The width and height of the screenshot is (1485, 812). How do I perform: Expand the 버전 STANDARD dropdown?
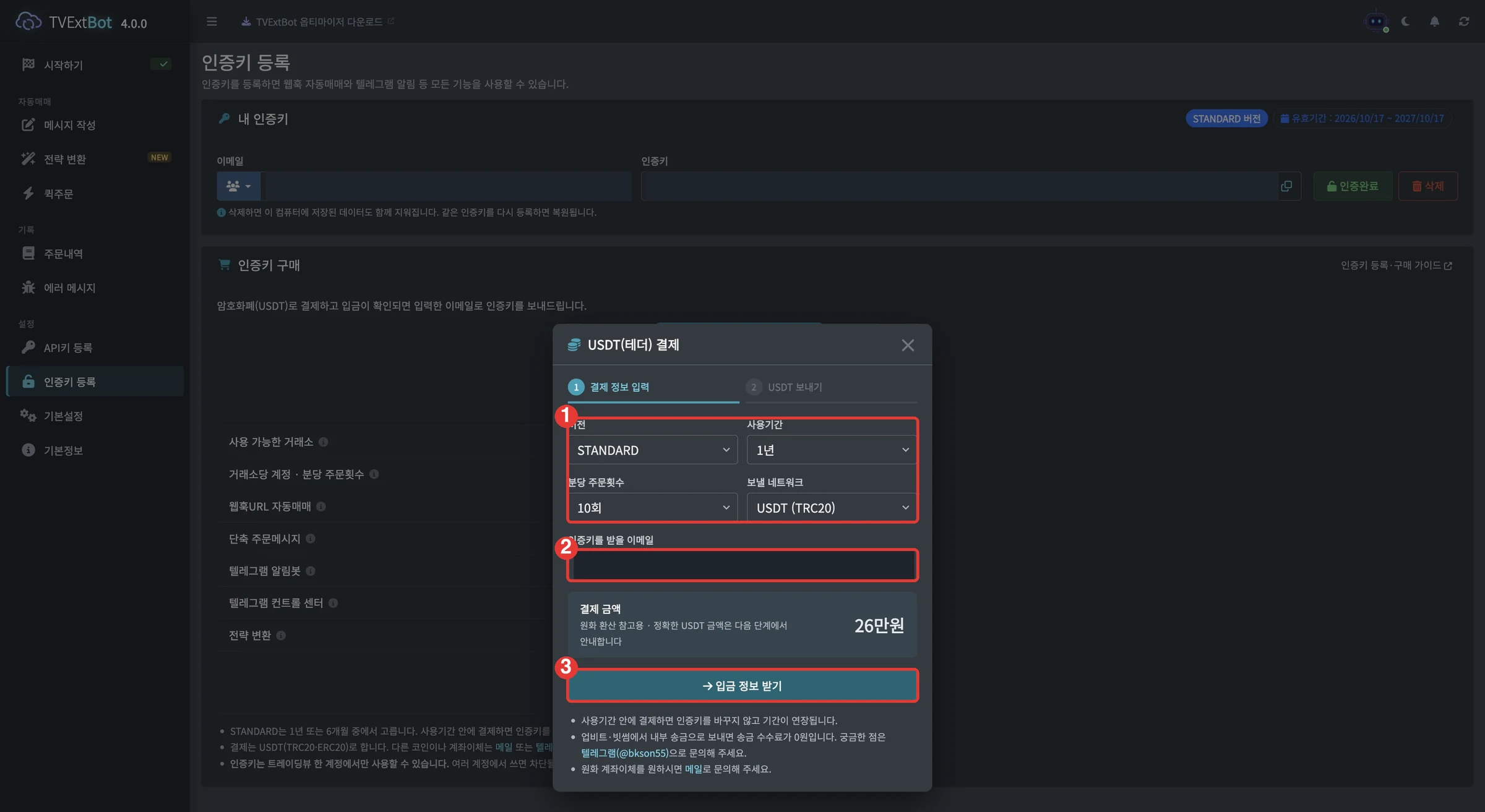(x=653, y=450)
